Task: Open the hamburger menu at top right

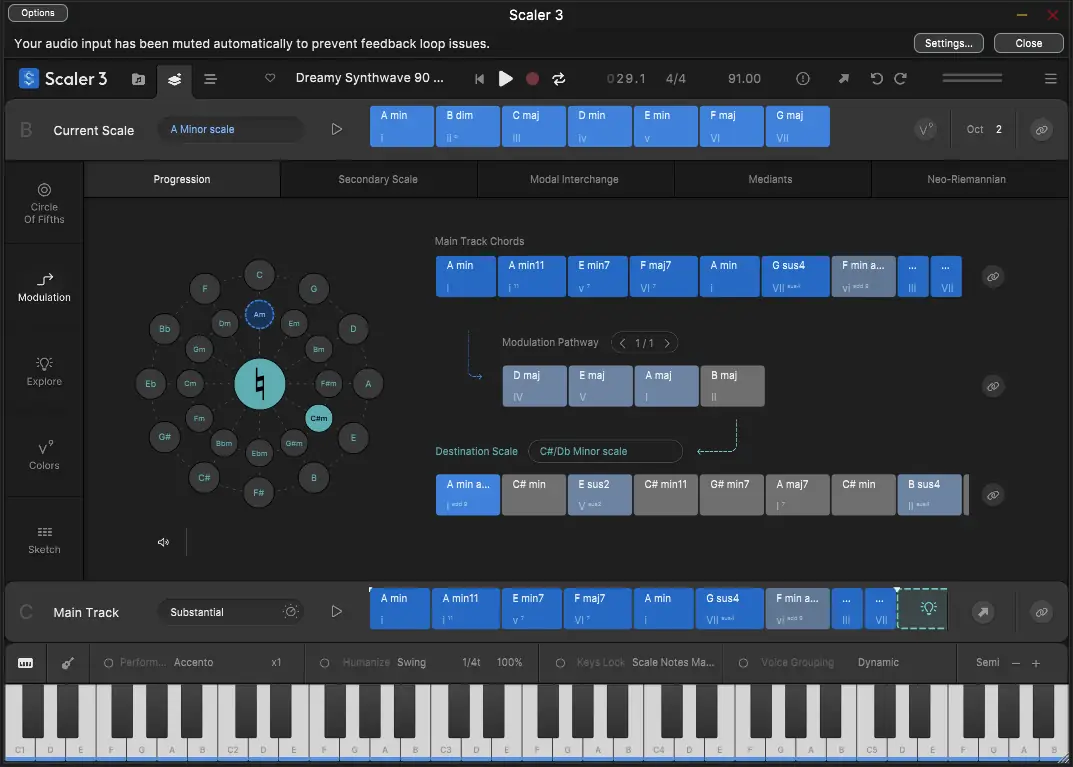Action: (x=1050, y=79)
